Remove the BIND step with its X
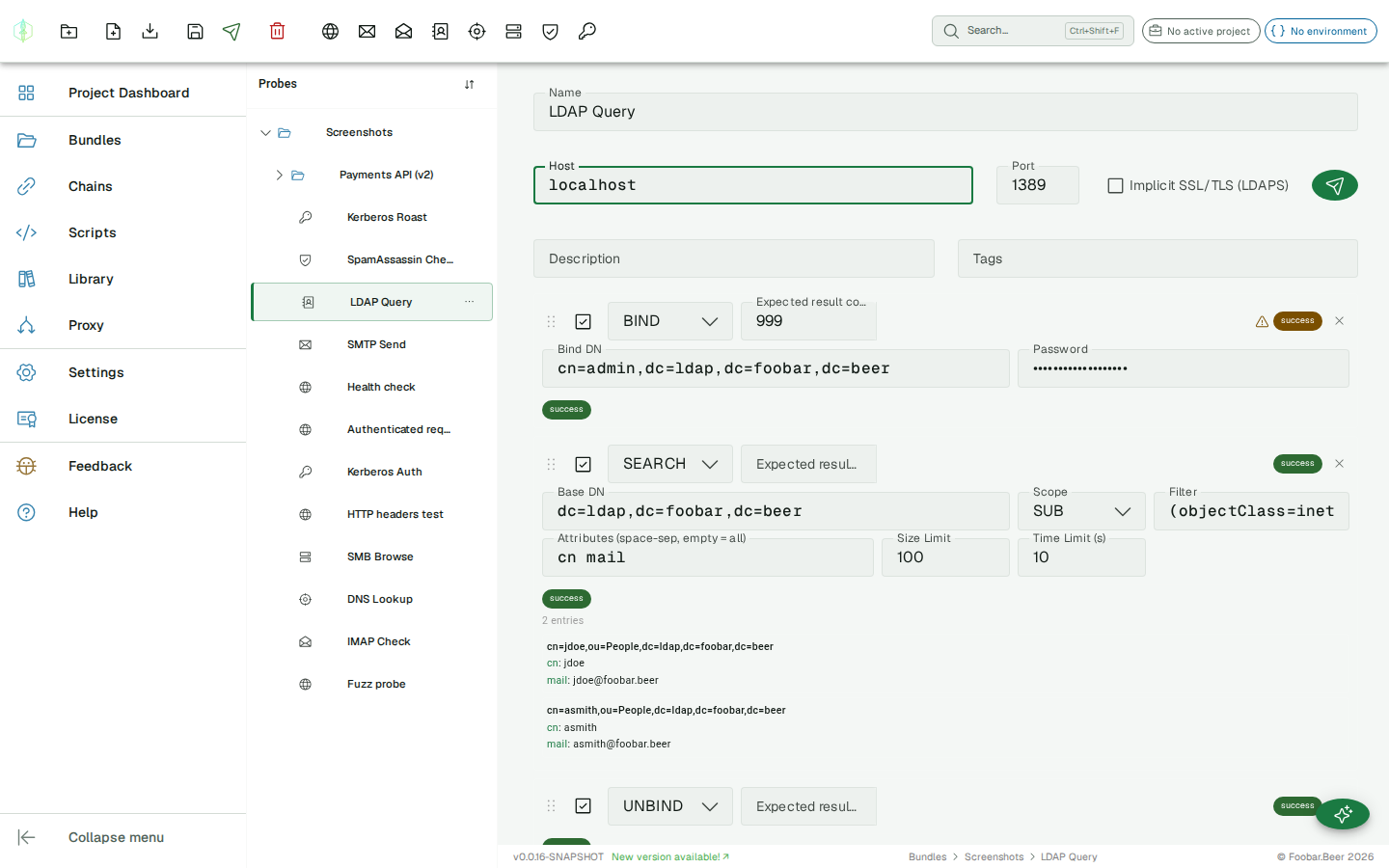The height and width of the screenshot is (868, 1389). [1339, 320]
